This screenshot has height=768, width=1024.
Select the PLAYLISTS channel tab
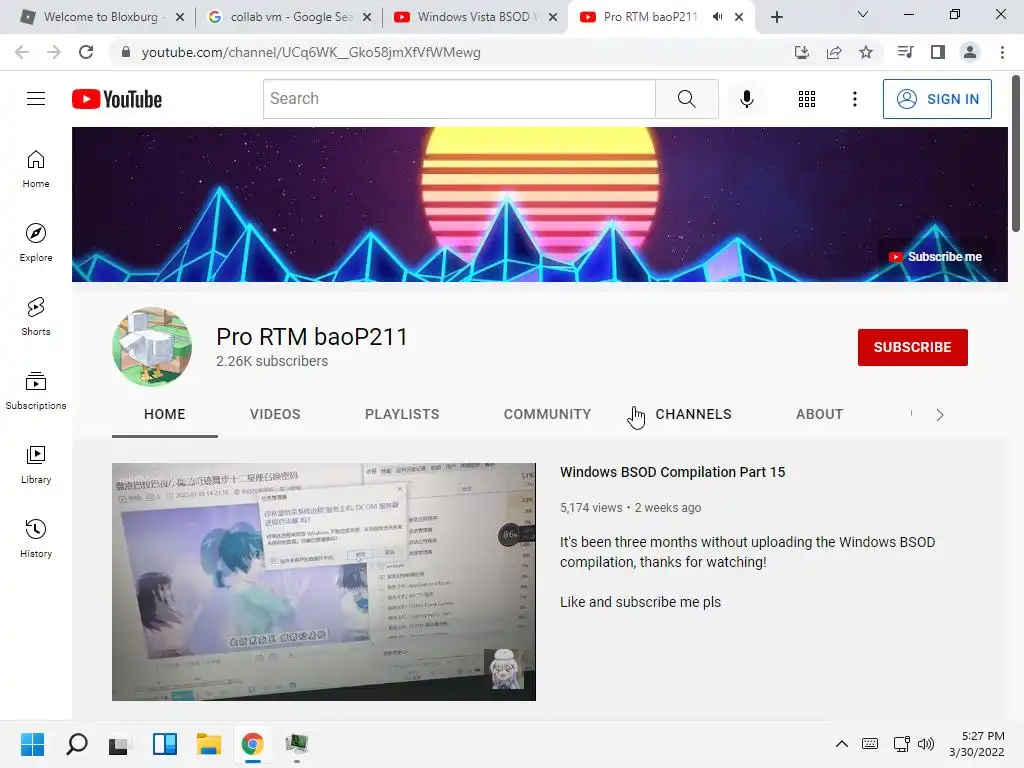point(402,415)
